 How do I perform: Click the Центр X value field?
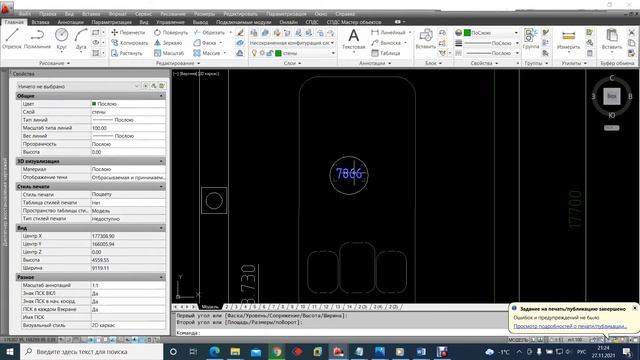[x=128, y=236]
